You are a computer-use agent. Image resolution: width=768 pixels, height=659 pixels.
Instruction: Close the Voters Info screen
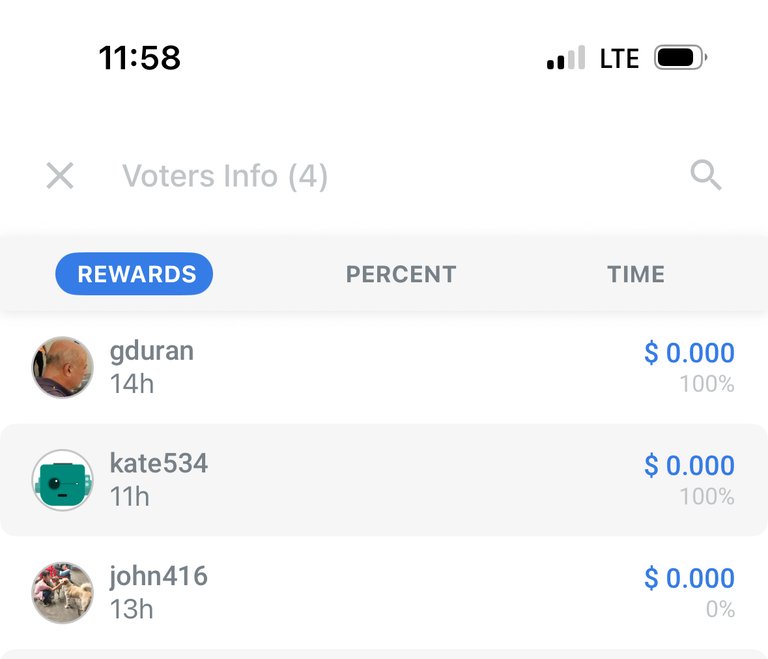point(60,176)
